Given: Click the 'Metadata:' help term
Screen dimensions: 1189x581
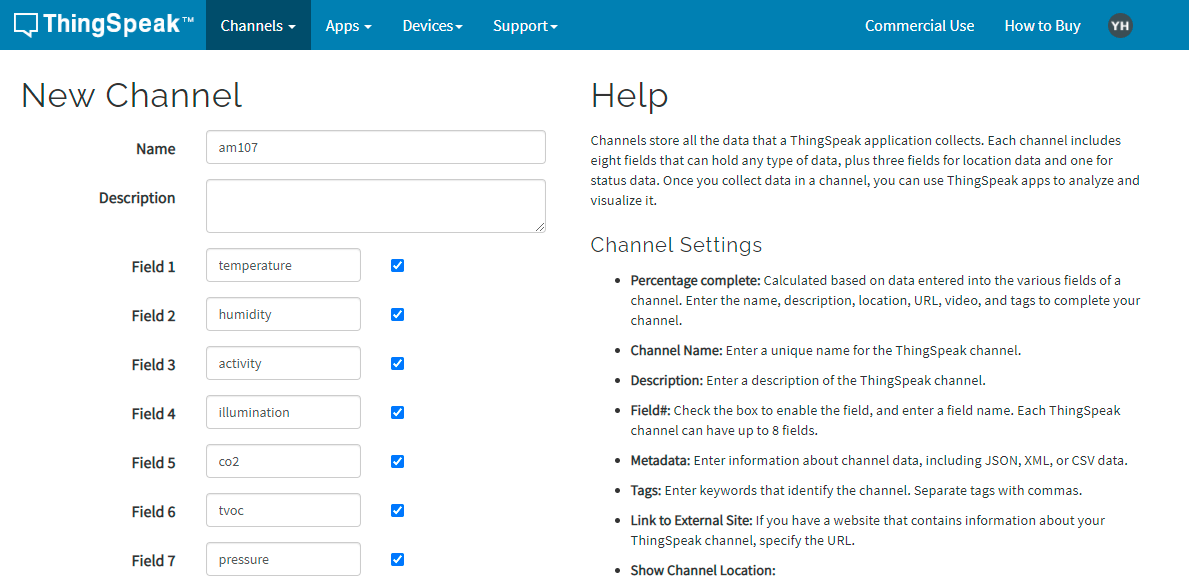Looking at the screenshot, I should [660, 460].
